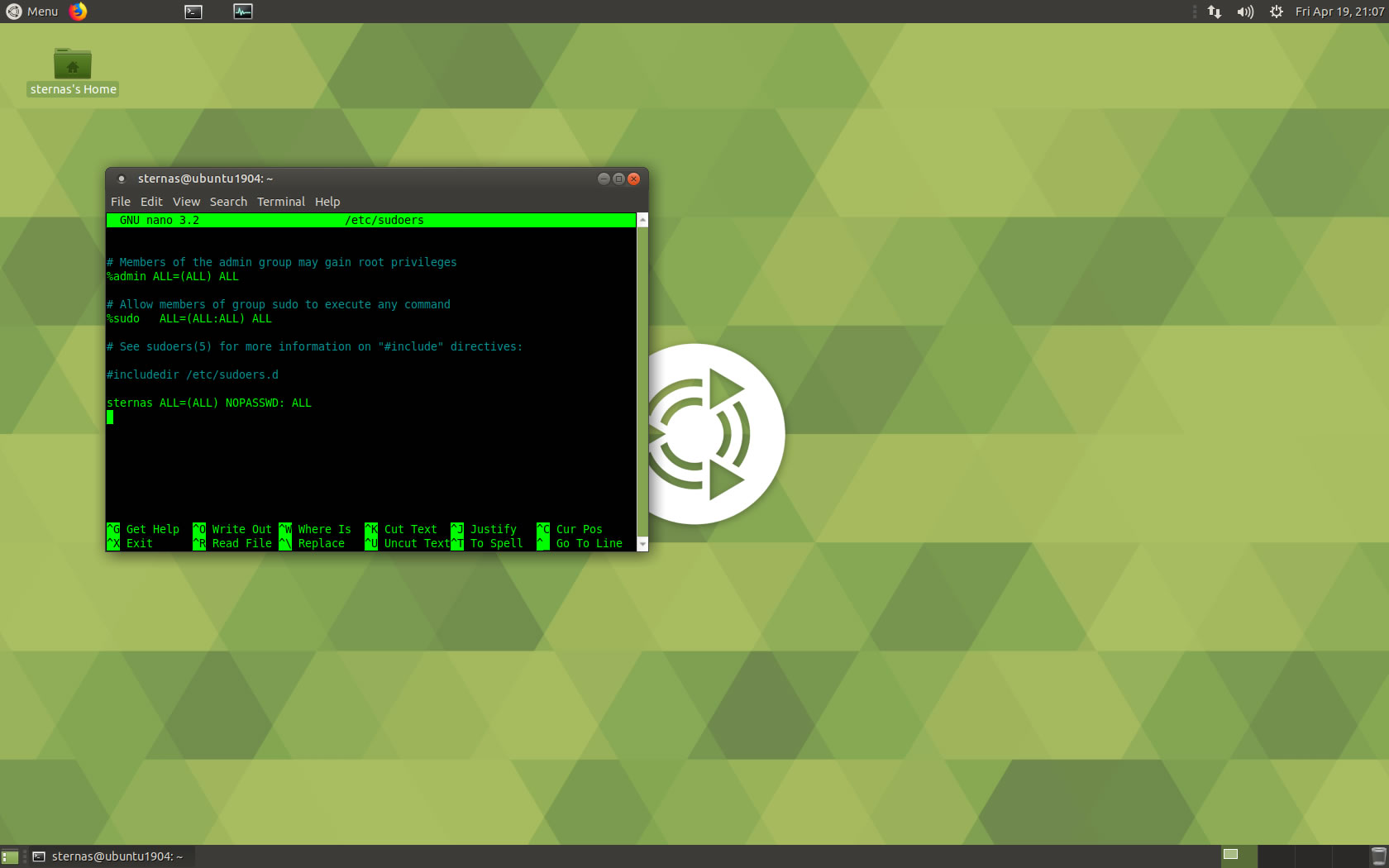The height and width of the screenshot is (868, 1389).
Task: Click the terminal title bar icon
Action: pyautogui.click(x=122, y=179)
